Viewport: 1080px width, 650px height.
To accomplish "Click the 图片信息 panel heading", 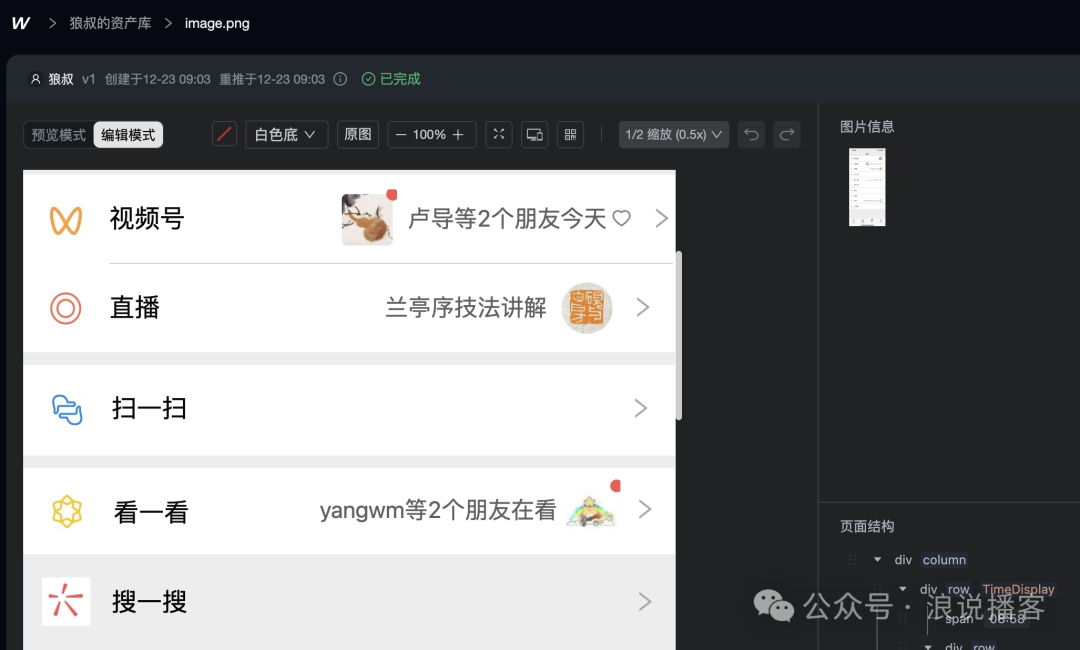I will (x=867, y=127).
